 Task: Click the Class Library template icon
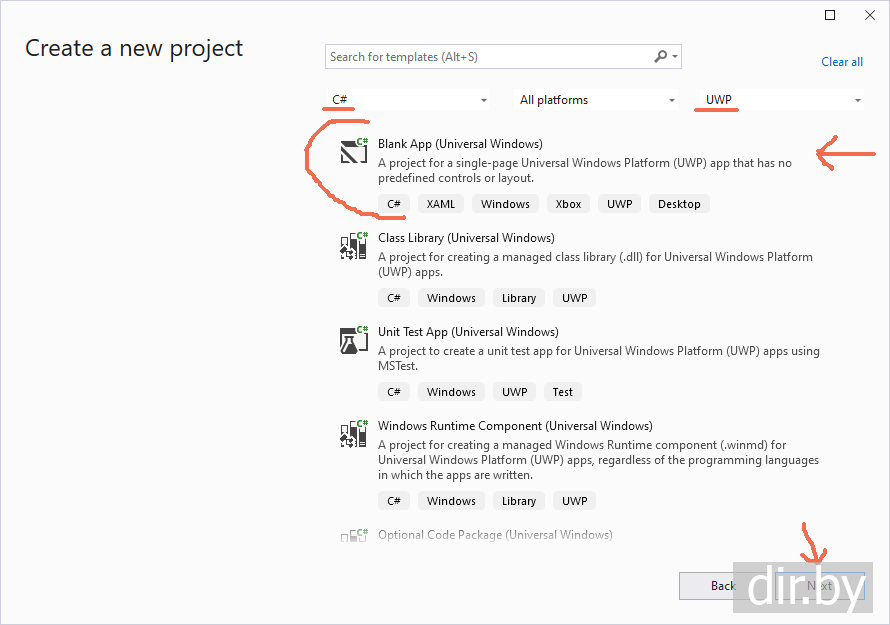354,245
